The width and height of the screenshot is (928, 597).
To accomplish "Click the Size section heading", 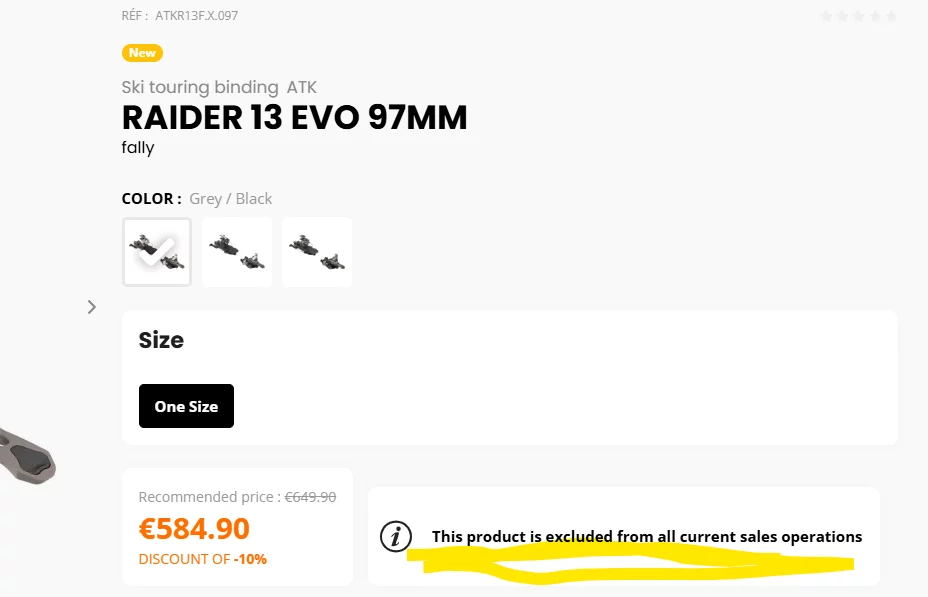I will click(x=161, y=340).
